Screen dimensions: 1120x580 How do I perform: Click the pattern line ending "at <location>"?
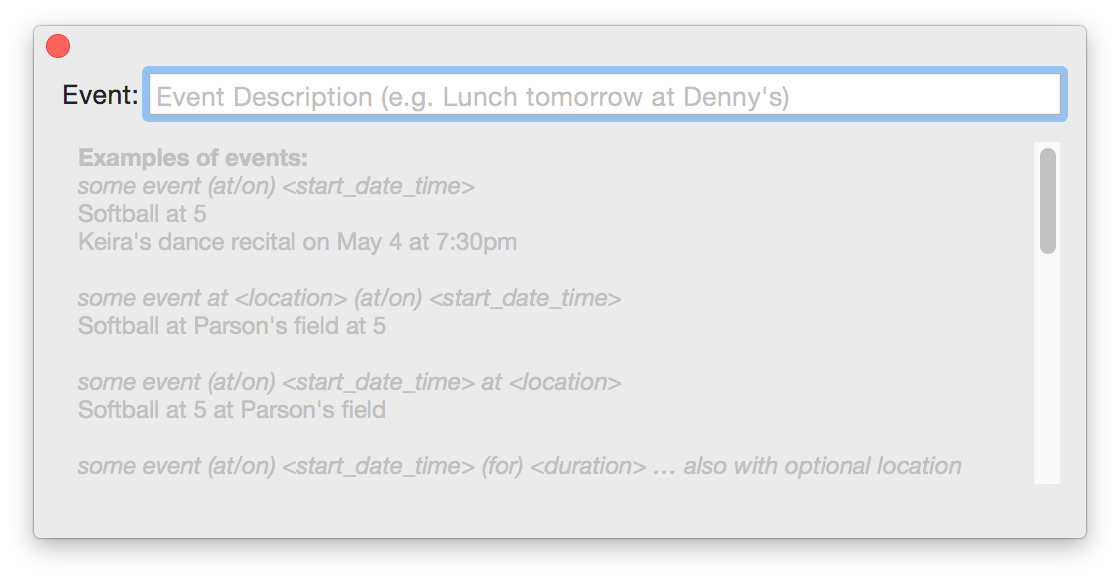349,382
